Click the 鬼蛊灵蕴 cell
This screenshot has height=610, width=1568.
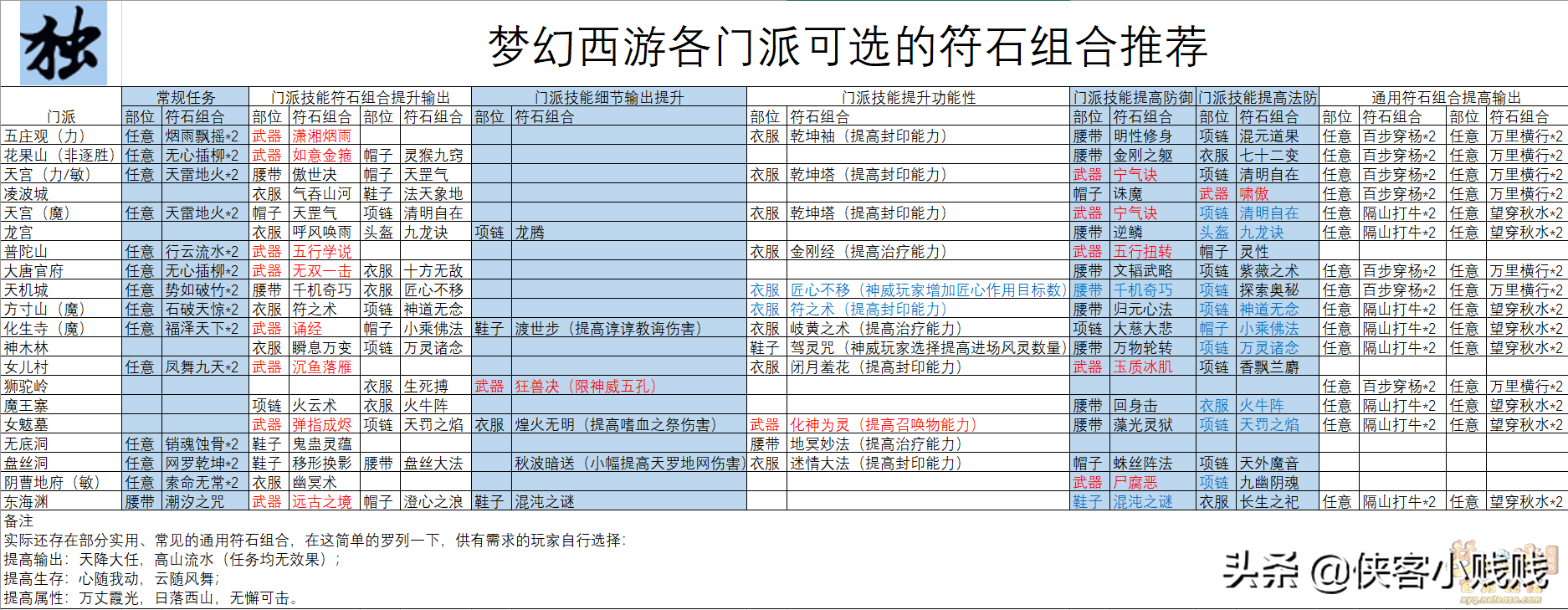(325, 443)
